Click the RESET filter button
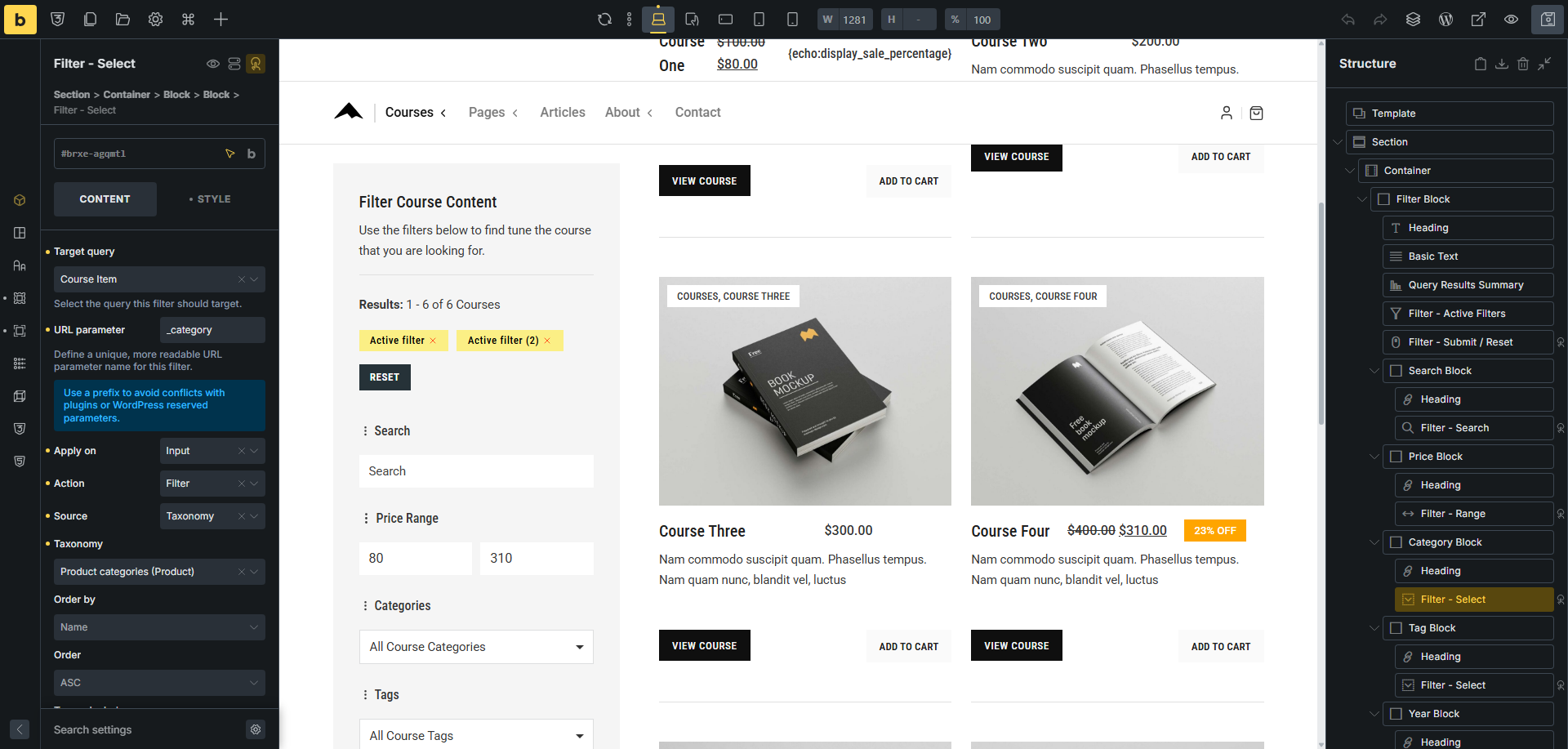Viewport: 1568px width, 749px height. [384, 377]
